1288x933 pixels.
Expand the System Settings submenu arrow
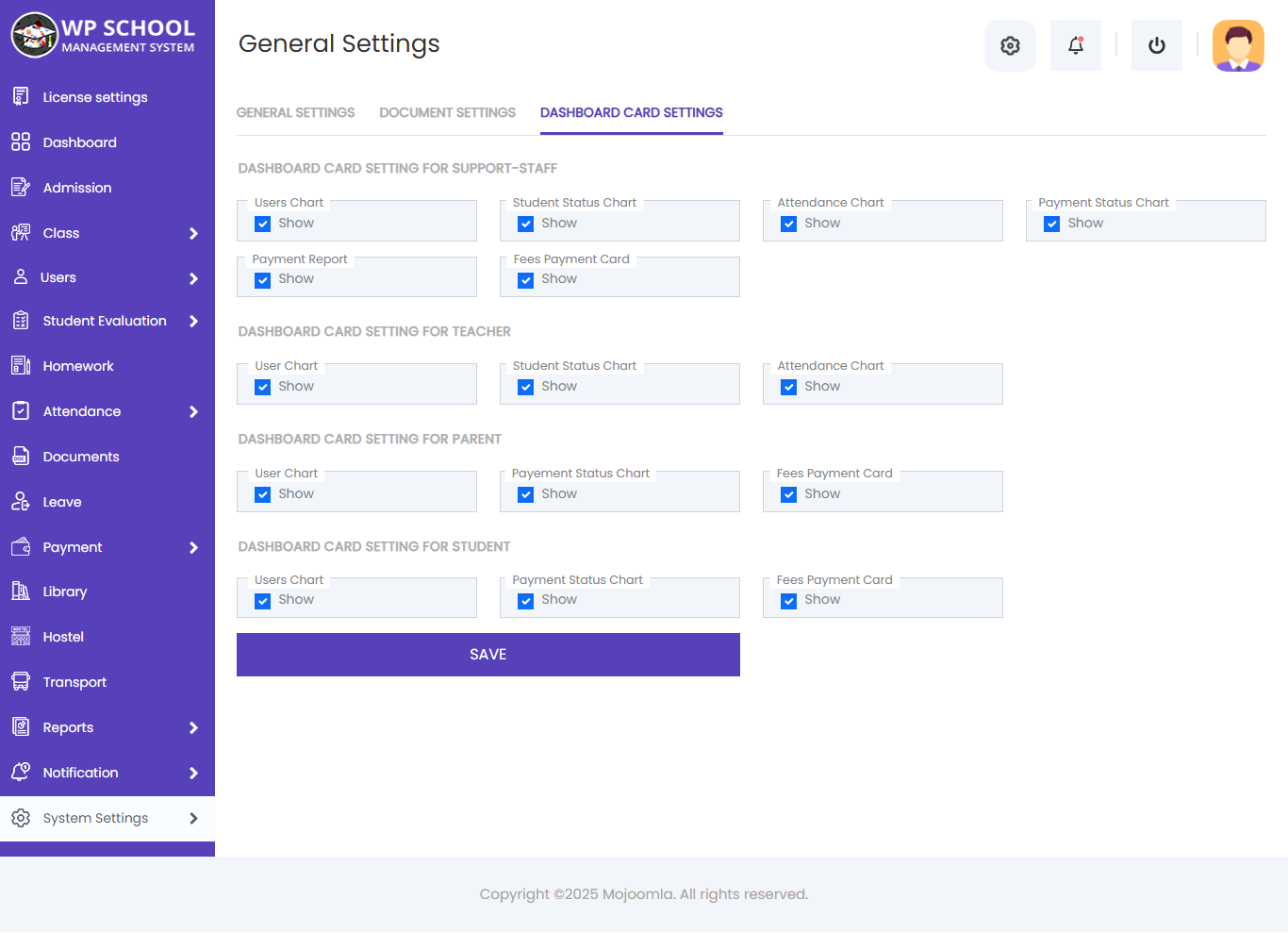[193, 818]
